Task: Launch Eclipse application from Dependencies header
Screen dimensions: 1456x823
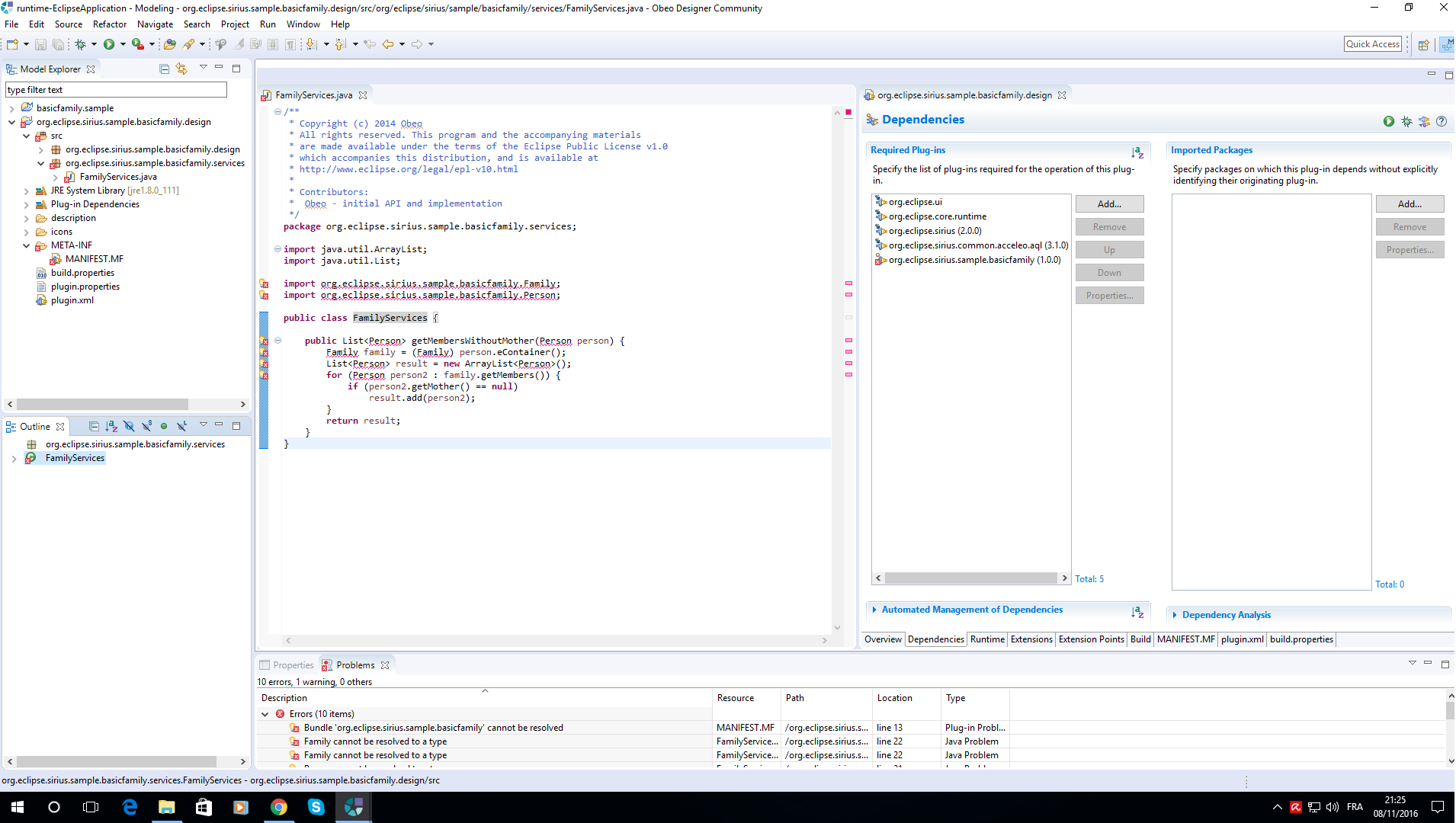Action: tap(1388, 121)
